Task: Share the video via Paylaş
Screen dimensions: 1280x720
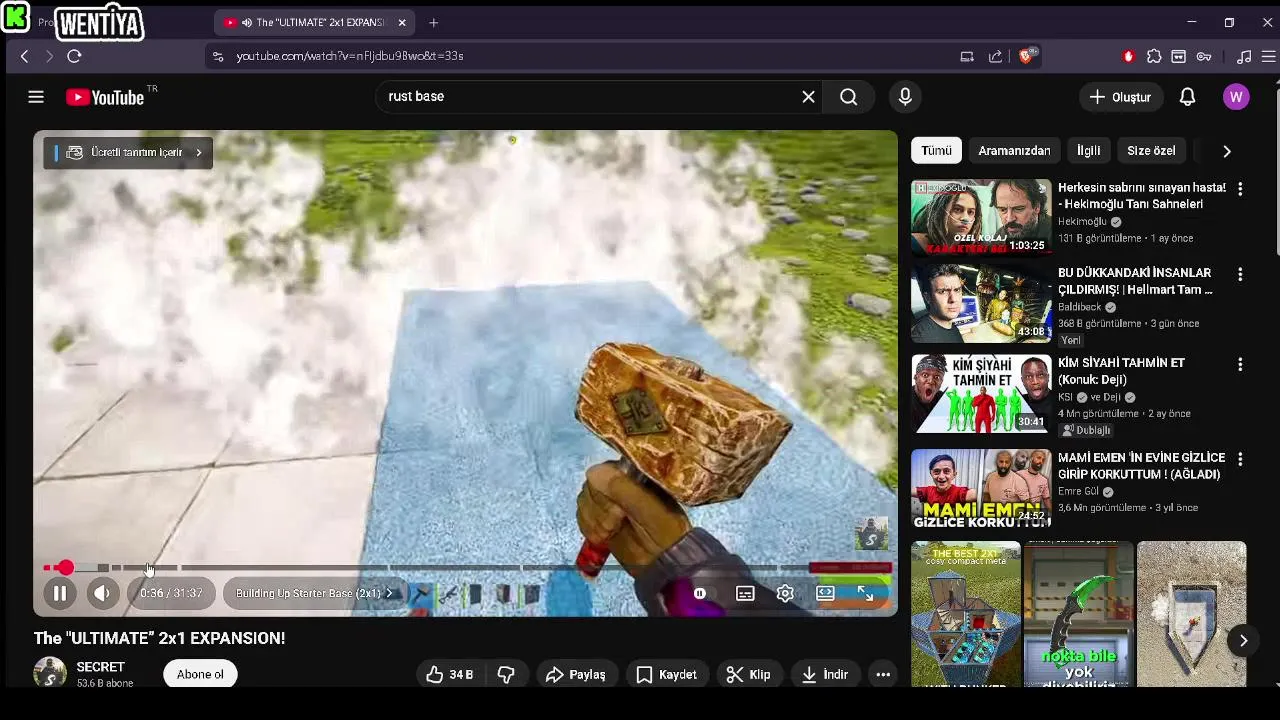Action: coord(576,675)
